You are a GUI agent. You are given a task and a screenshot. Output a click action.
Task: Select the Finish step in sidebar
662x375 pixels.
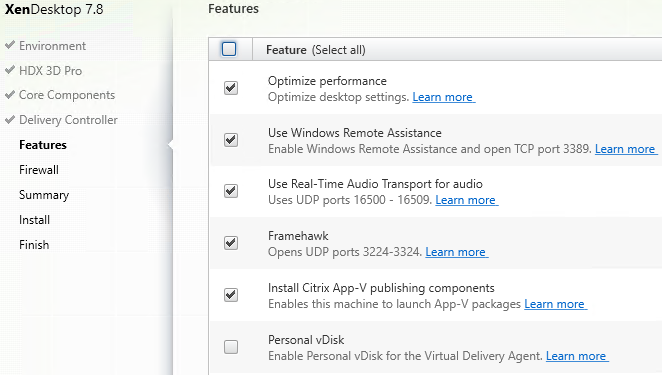pos(34,245)
